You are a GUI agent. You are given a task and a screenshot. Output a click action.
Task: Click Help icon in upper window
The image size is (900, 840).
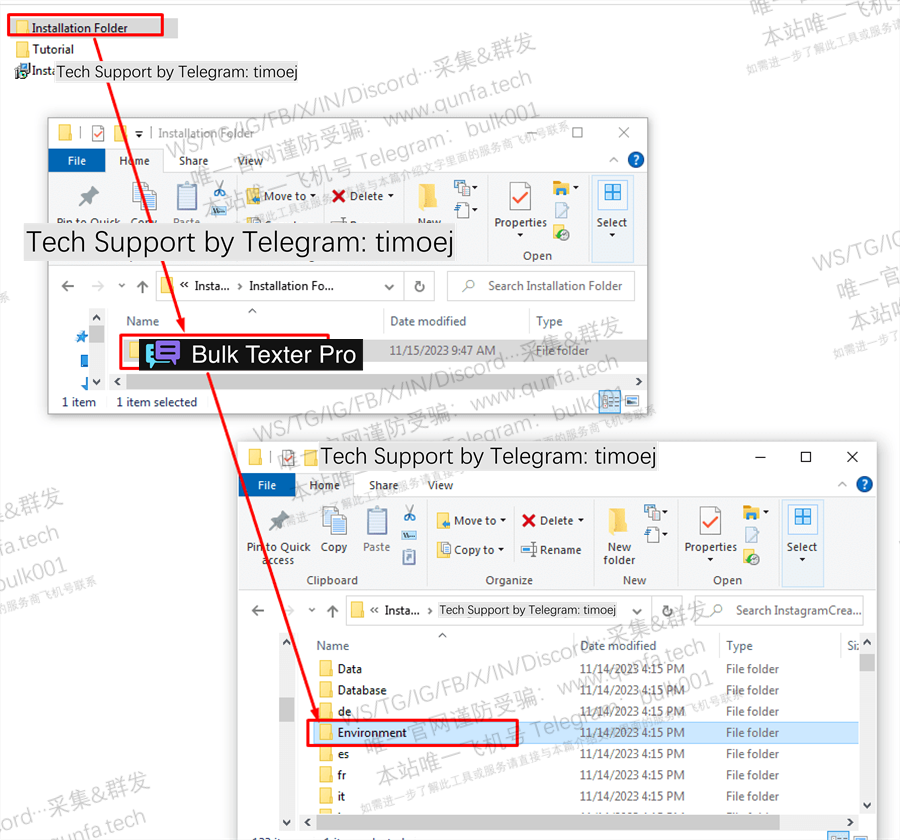click(636, 160)
